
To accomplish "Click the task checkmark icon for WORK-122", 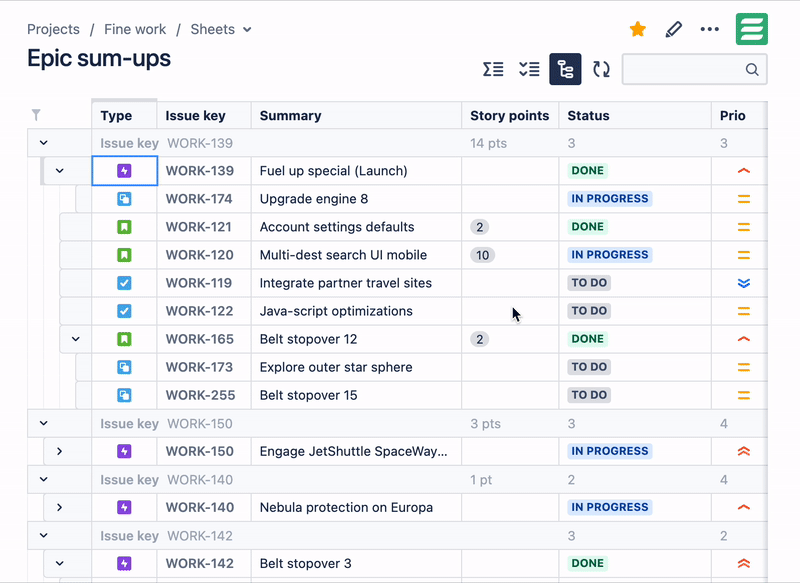I will click(x=124, y=311).
